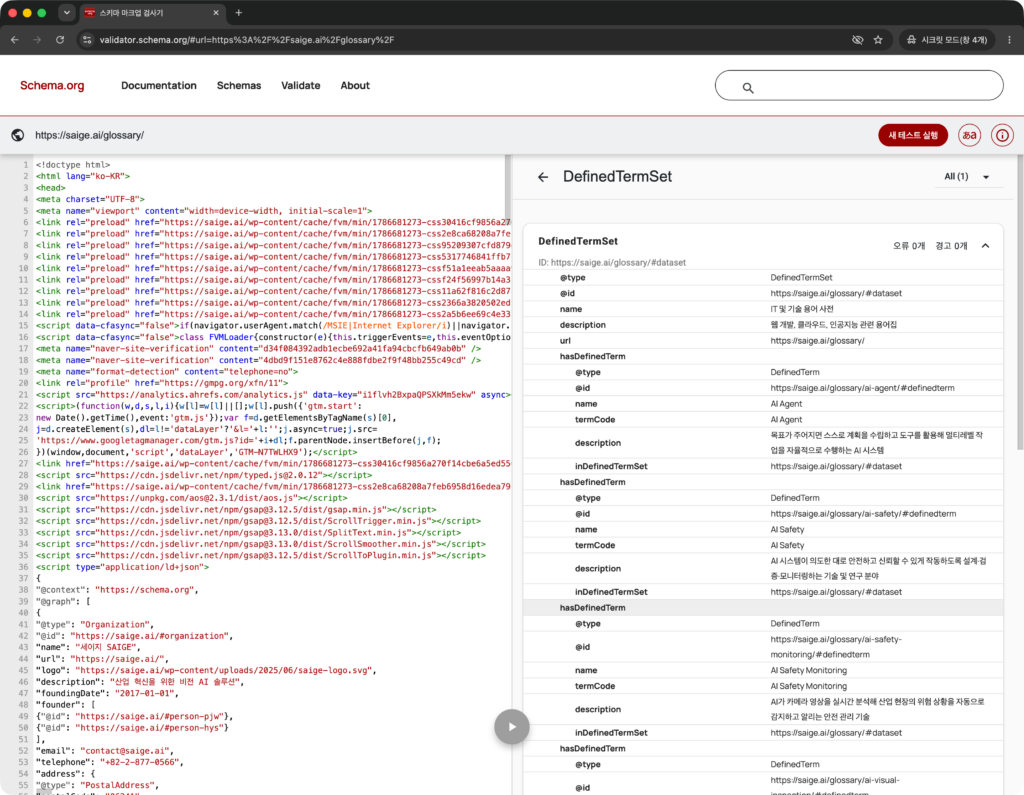
Task: Select the AI Safety Monitoring name value
Action: coord(808,670)
